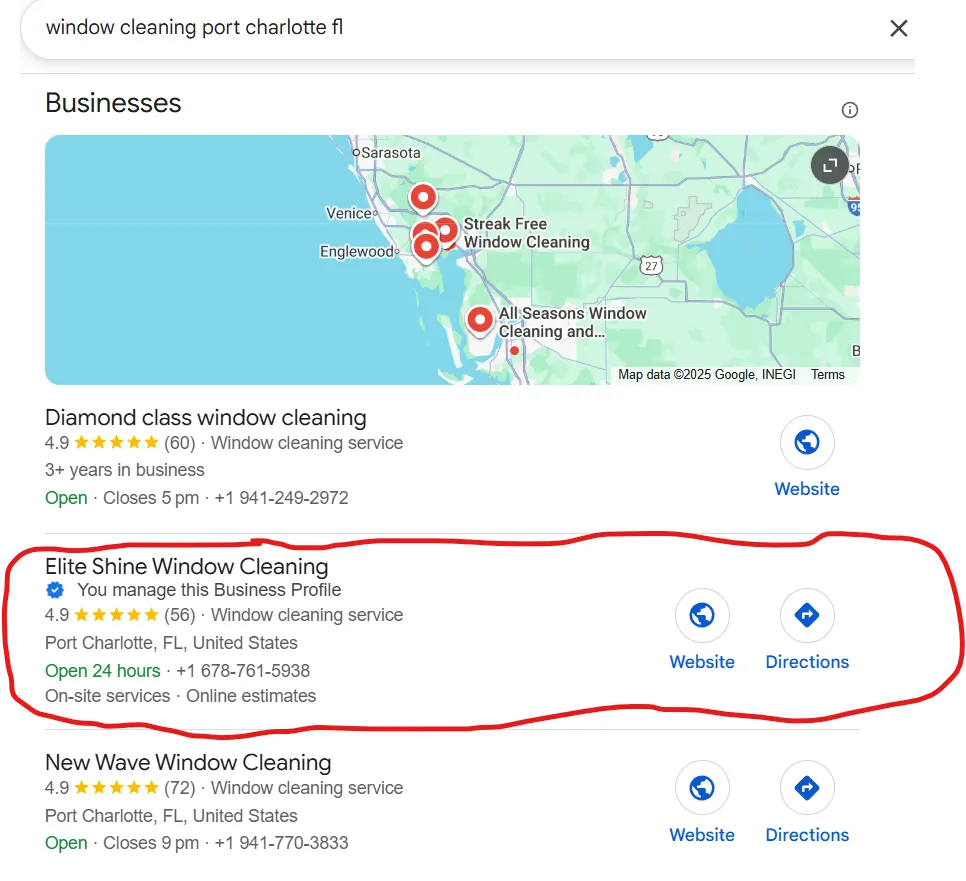This screenshot has width=966, height=881.
Task: Select the All Seasons Window Cleaning map pin
Action: pyautogui.click(x=480, y=320)
